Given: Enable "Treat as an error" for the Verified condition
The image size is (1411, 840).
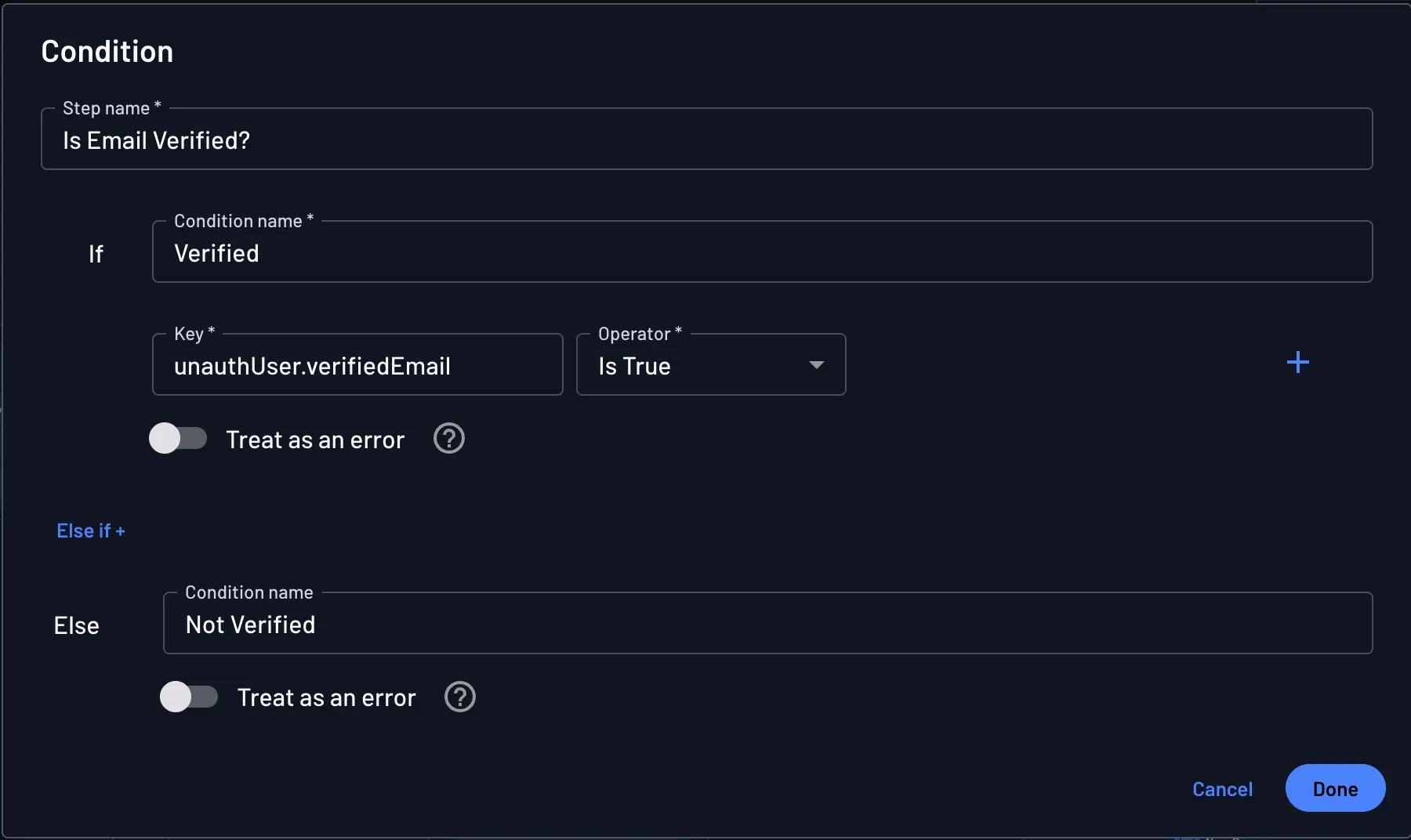Looking at the screenshot, I should click(x=178, y=438).
